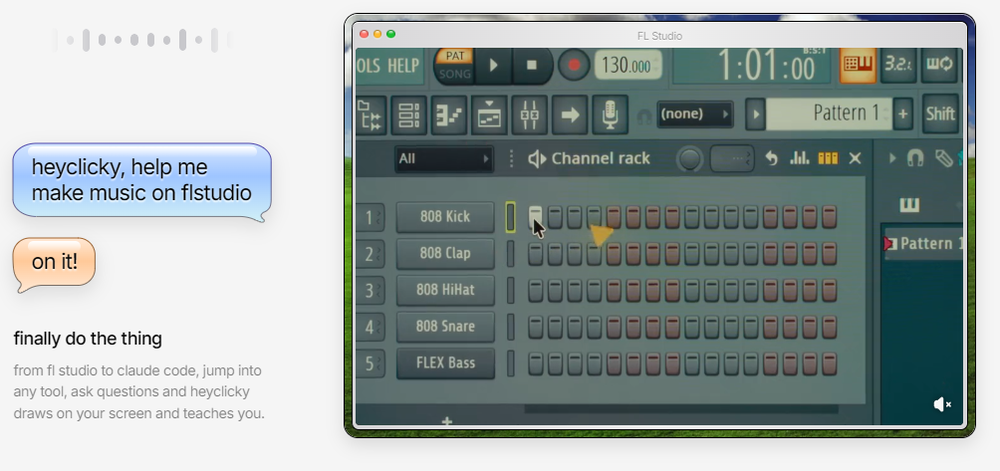Click the 808 Clap channel button
1000x471 pixels.
[x=445, y=254]
